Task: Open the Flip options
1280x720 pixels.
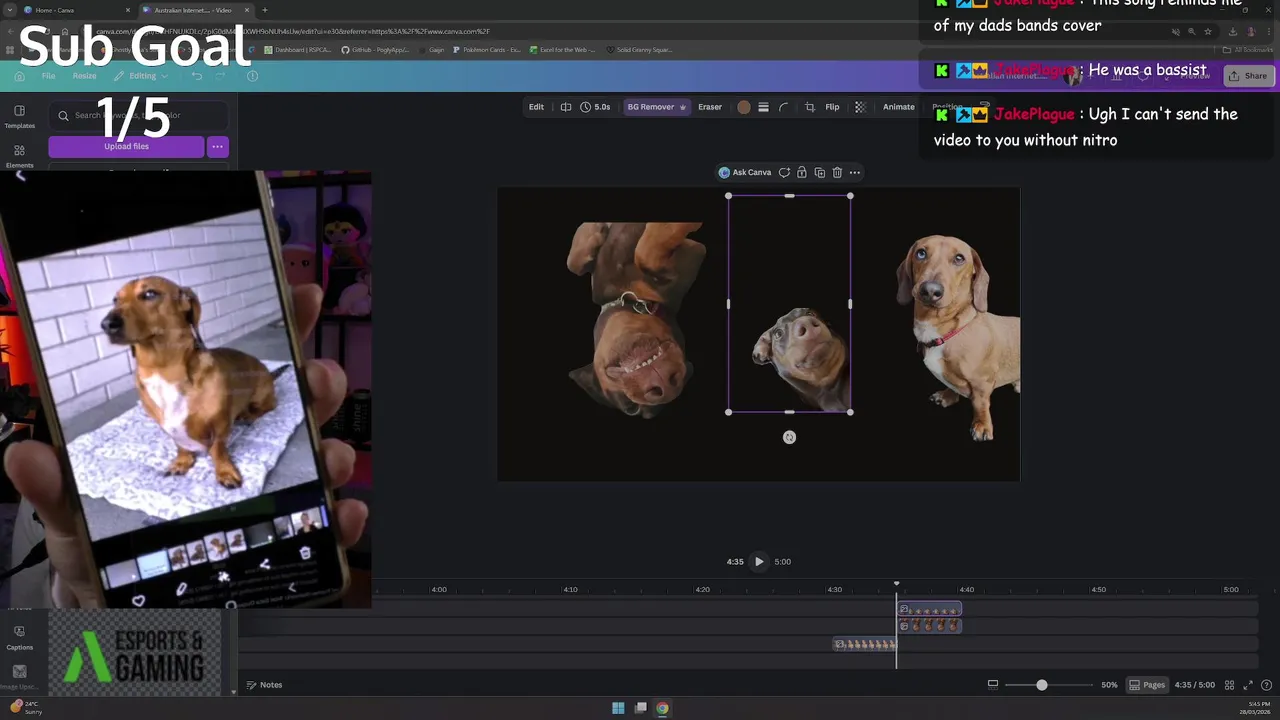Action: [x=832, y=107]
